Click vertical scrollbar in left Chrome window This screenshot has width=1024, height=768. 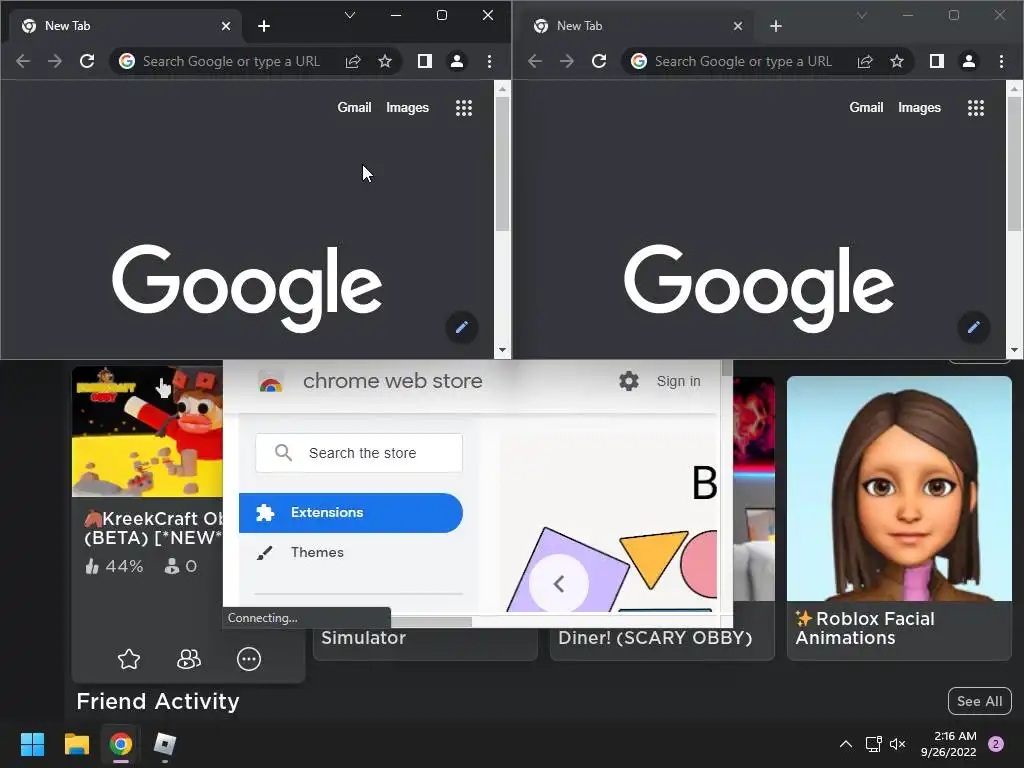coord(502,165)
